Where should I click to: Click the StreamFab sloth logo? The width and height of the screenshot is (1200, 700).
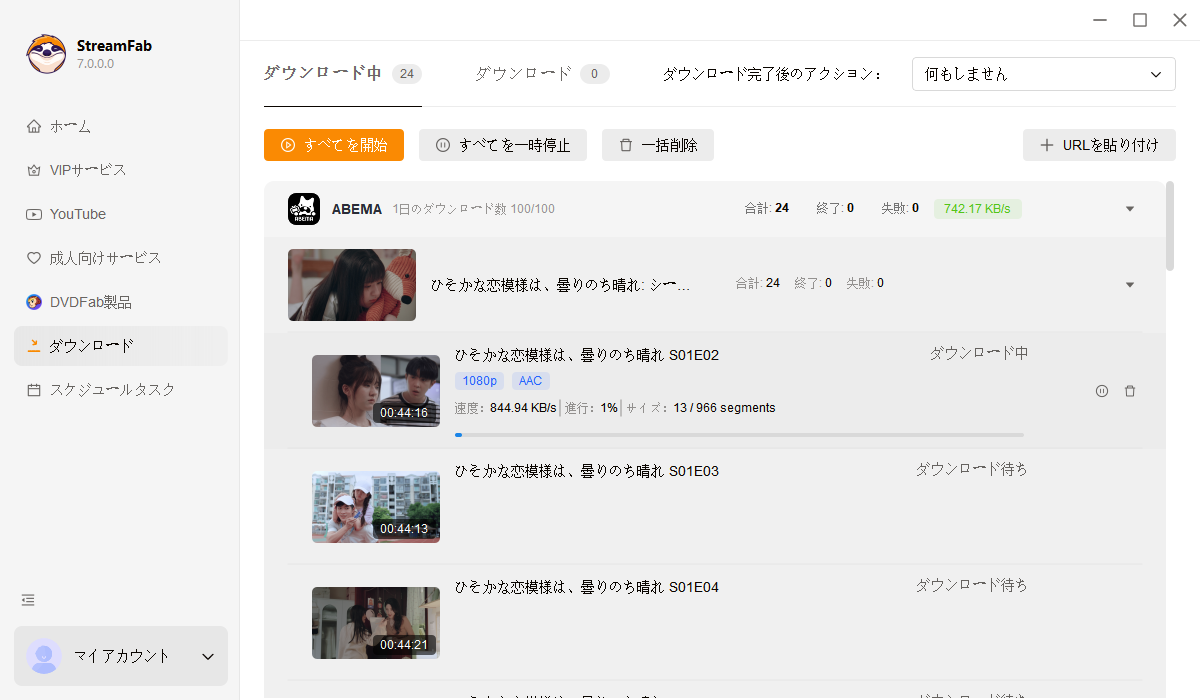point(46,54)
